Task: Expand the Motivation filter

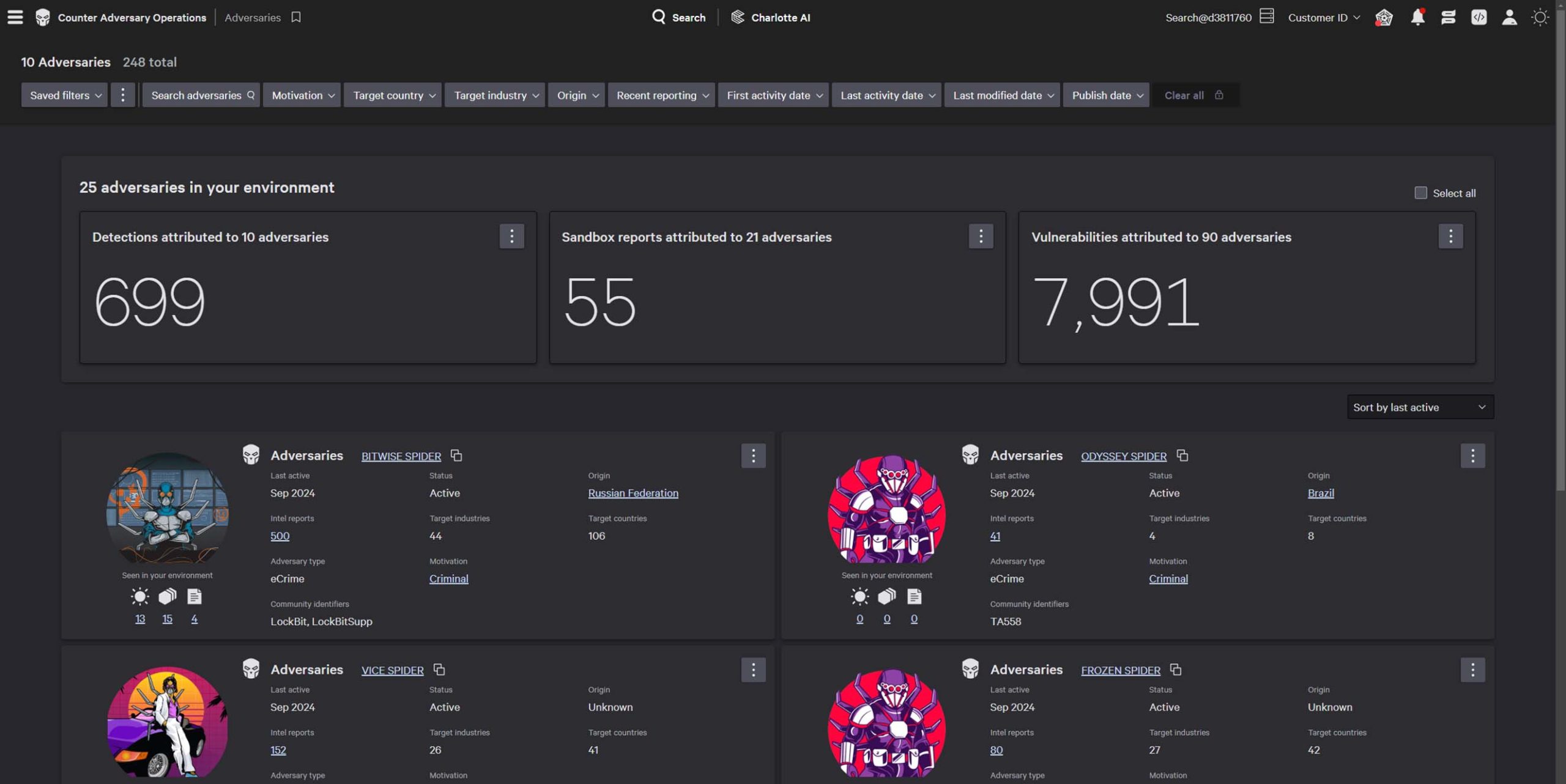Action: pos(302,95)
